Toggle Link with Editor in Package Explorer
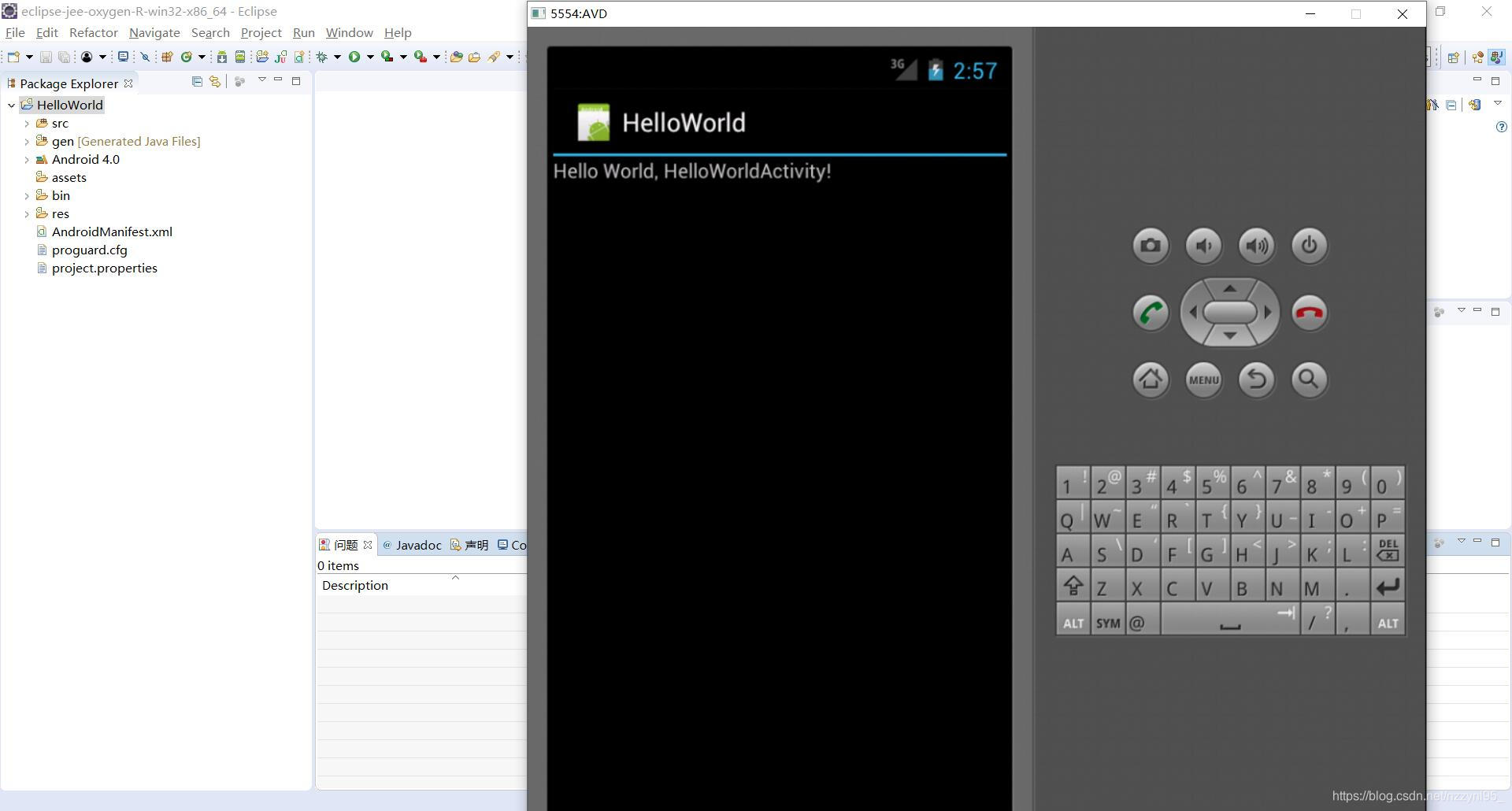 214,81
